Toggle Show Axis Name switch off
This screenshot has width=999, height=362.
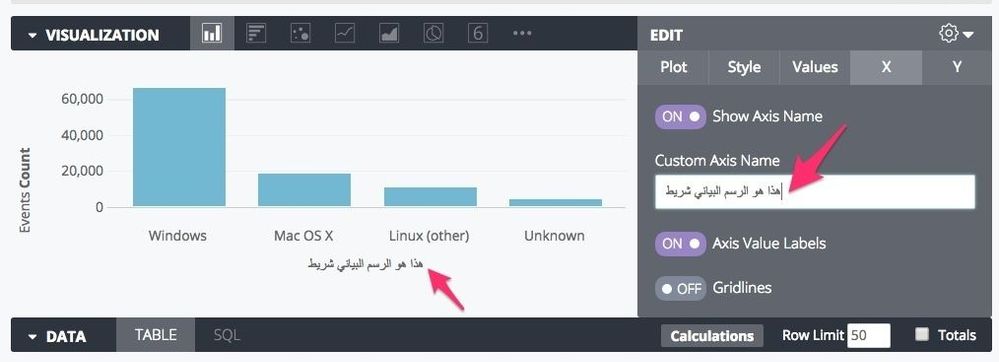click(680, 117)
